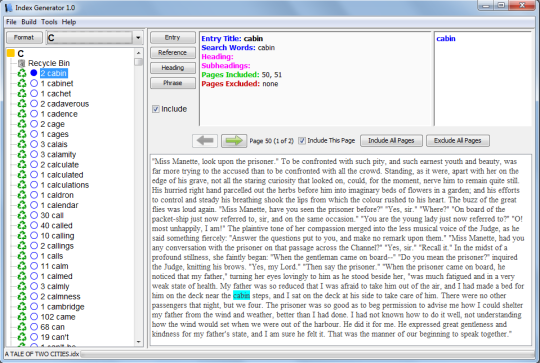Click the Search Words cabin line
This screenshot has width=540, height=363.
point(238,48)
